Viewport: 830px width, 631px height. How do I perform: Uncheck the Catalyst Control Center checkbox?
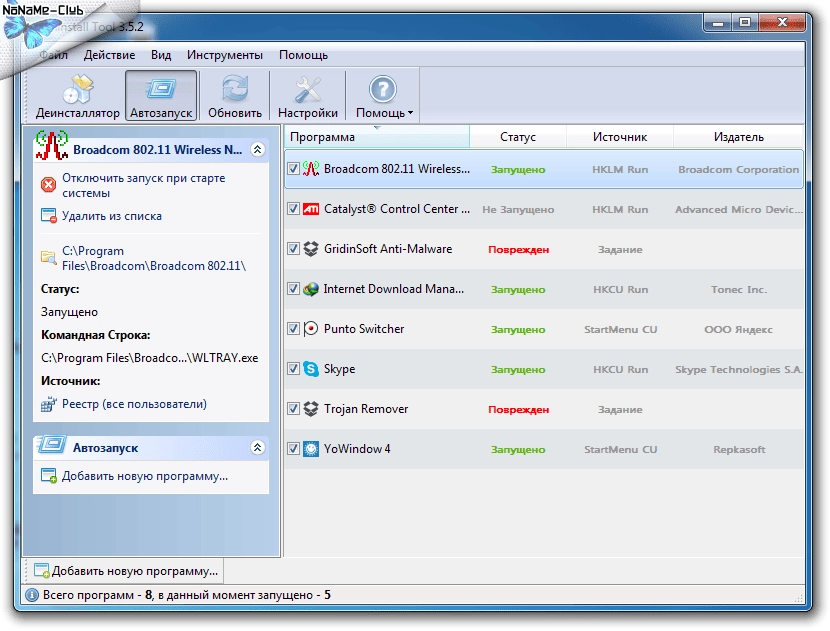point(293,209)
